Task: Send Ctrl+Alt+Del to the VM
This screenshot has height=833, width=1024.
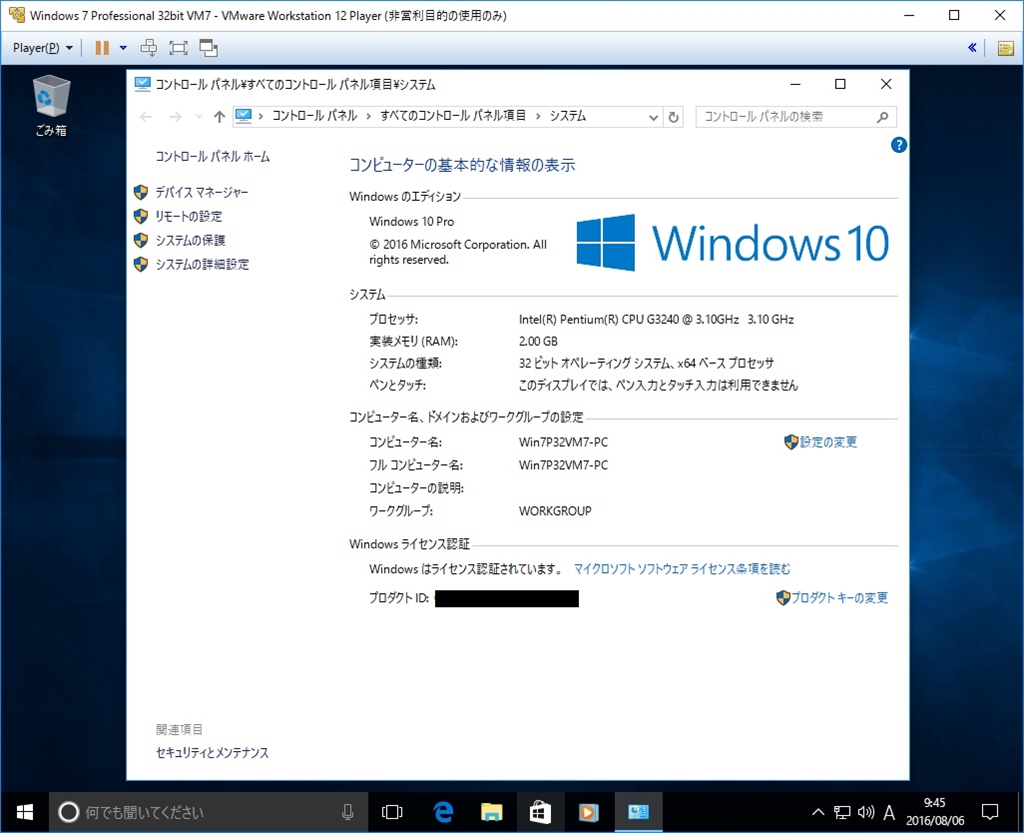Action: [149, 48]
